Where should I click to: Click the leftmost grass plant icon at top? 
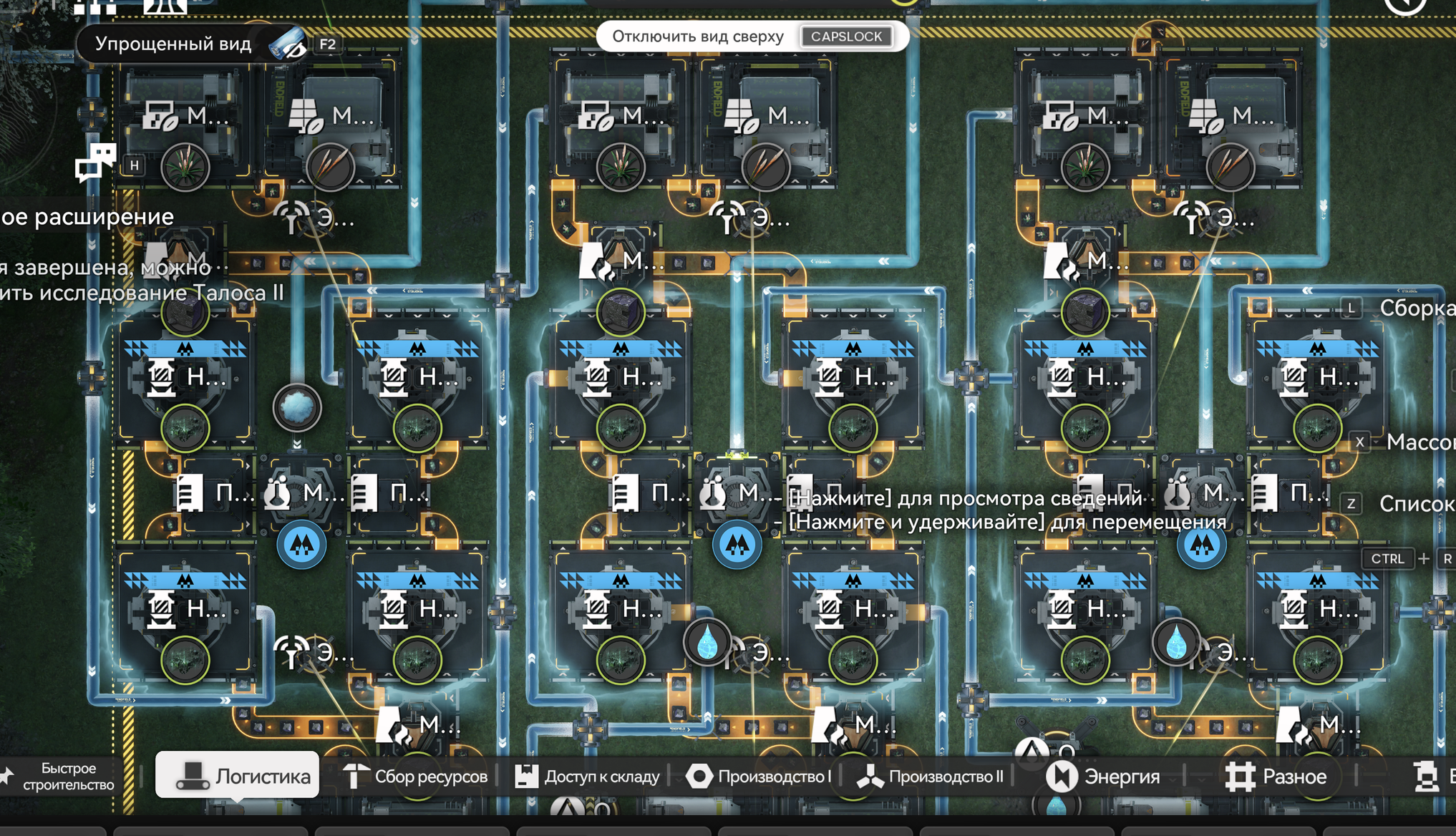(185, 167)
